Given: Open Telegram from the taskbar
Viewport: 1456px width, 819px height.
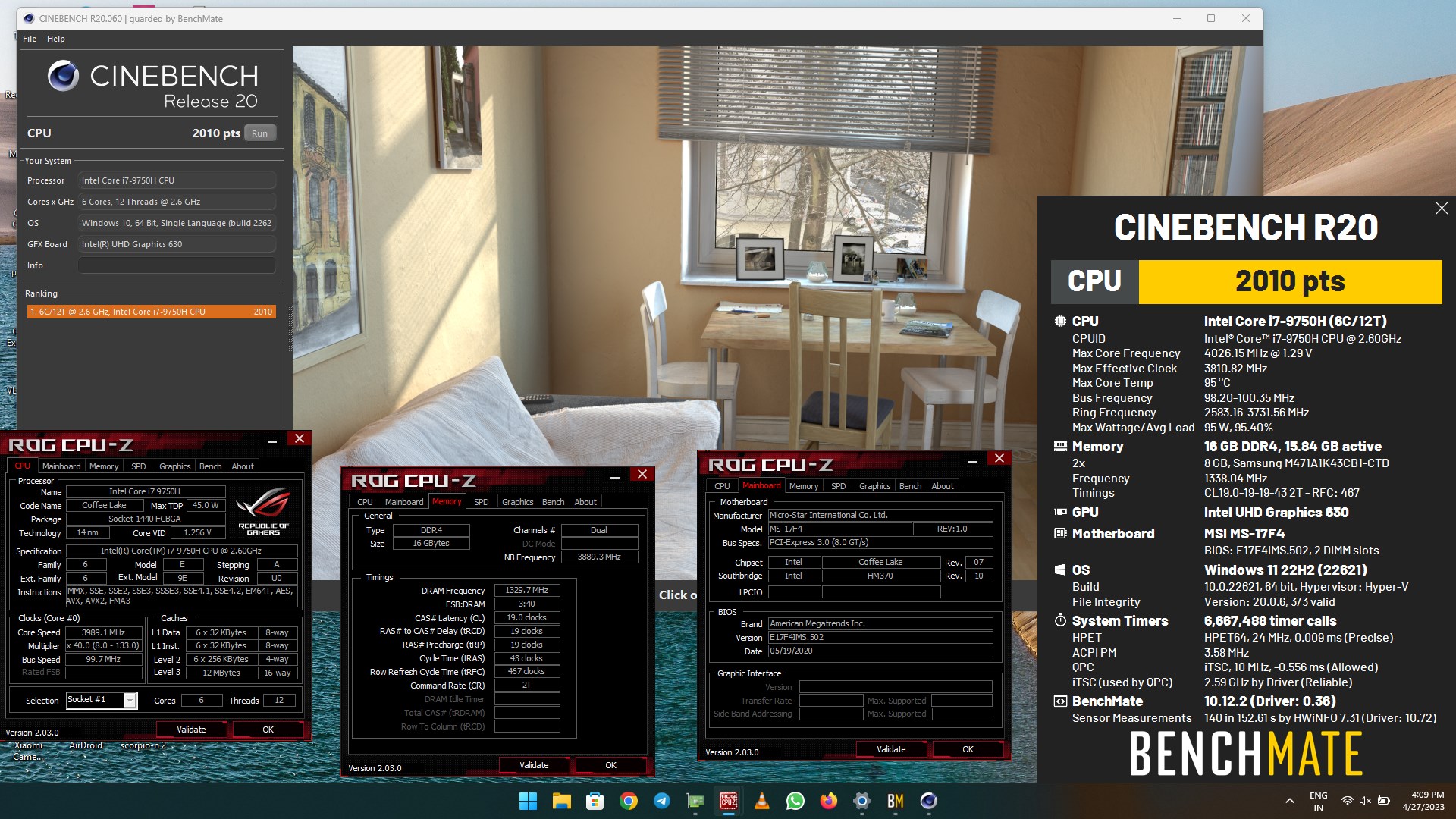Looking at the screenshot, I should (x=662, y=801).
